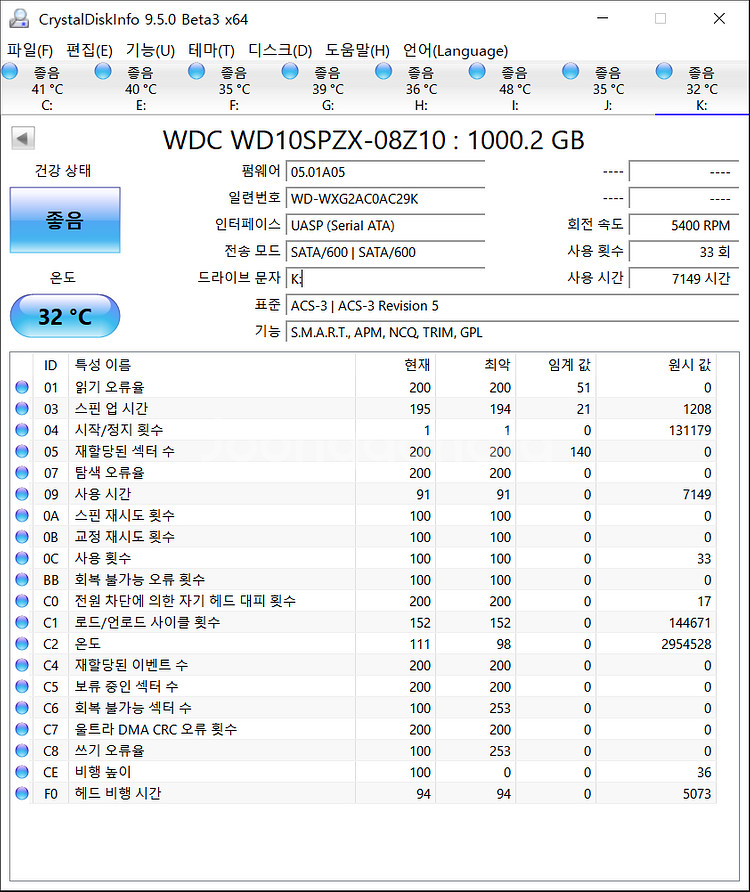Select drive E: with 40 °C

pos(140,88)
